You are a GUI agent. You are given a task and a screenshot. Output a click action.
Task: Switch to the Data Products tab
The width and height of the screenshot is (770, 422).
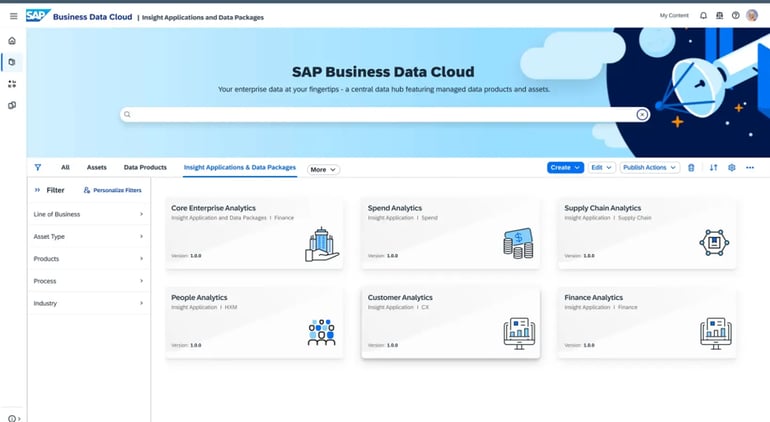pos(145,168)
